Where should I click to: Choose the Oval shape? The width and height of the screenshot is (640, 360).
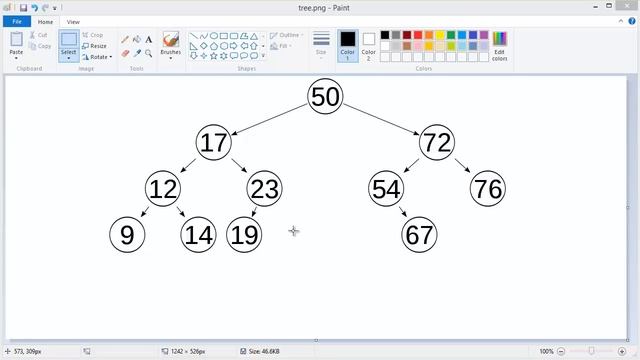pos(213,36)
